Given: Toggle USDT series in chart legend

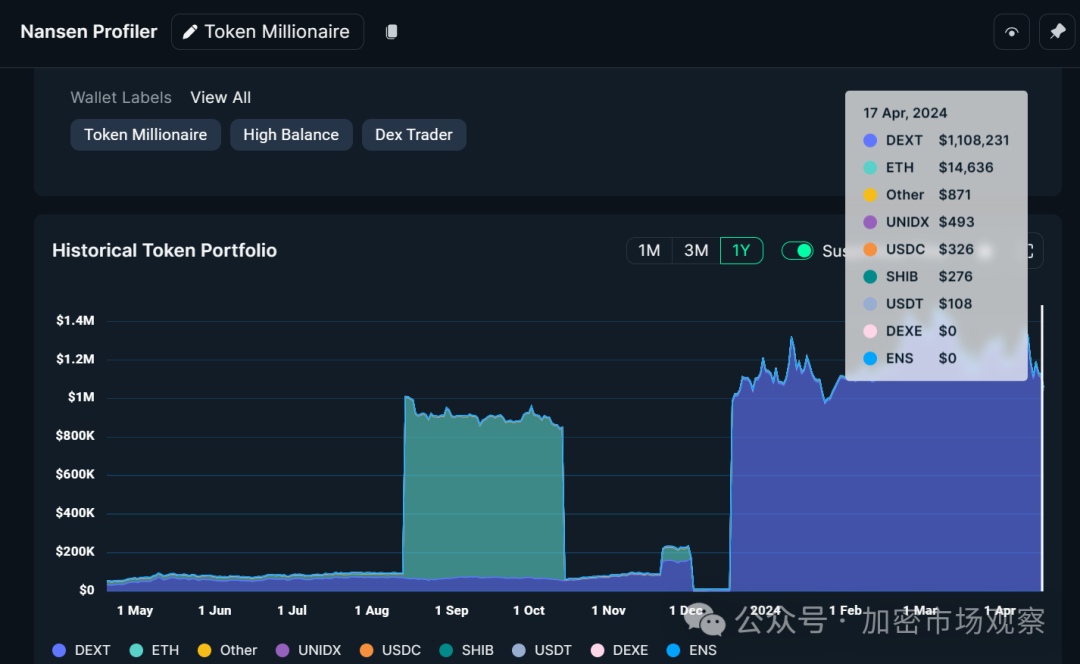Looking at the screenshot, I should (x=542, y=650).
